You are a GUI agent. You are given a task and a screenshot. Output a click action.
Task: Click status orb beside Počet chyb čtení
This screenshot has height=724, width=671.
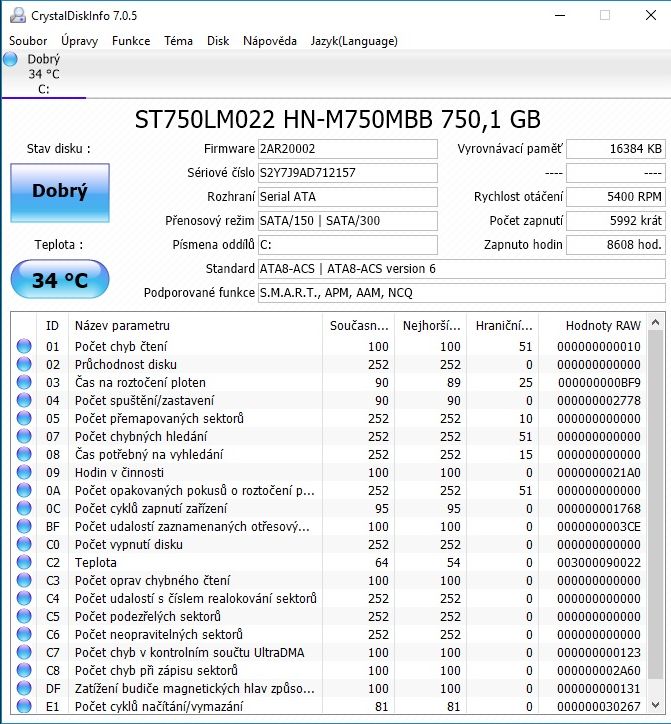click(24, 347)
